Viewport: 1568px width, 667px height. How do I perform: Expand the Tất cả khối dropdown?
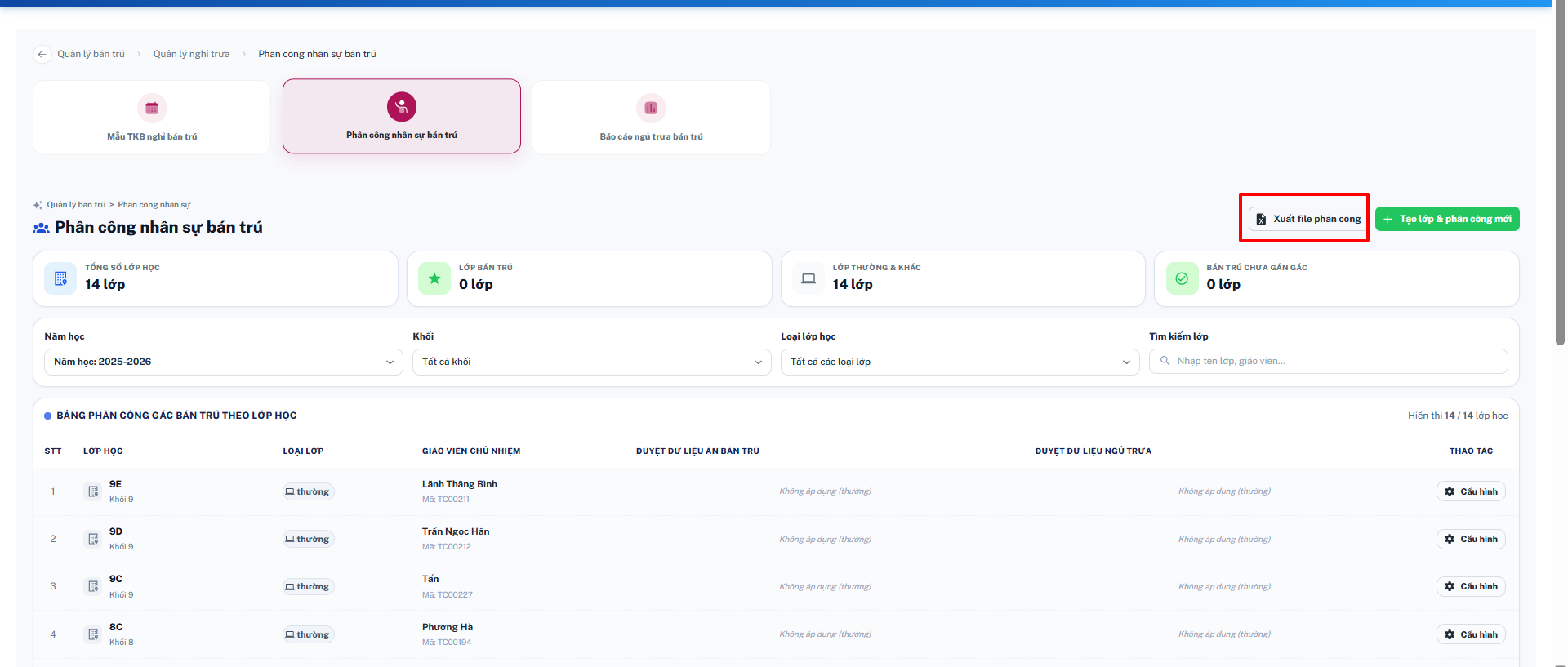(592, 362)
